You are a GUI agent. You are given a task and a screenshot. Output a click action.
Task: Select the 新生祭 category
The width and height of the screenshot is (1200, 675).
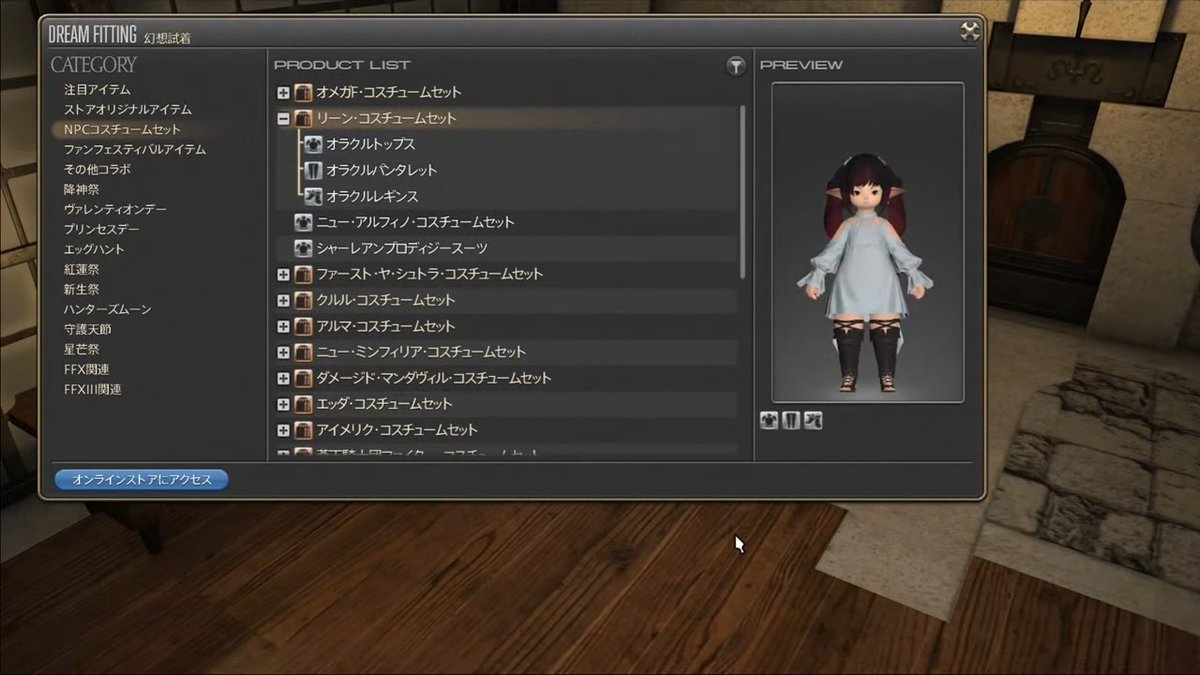point(81,290)
